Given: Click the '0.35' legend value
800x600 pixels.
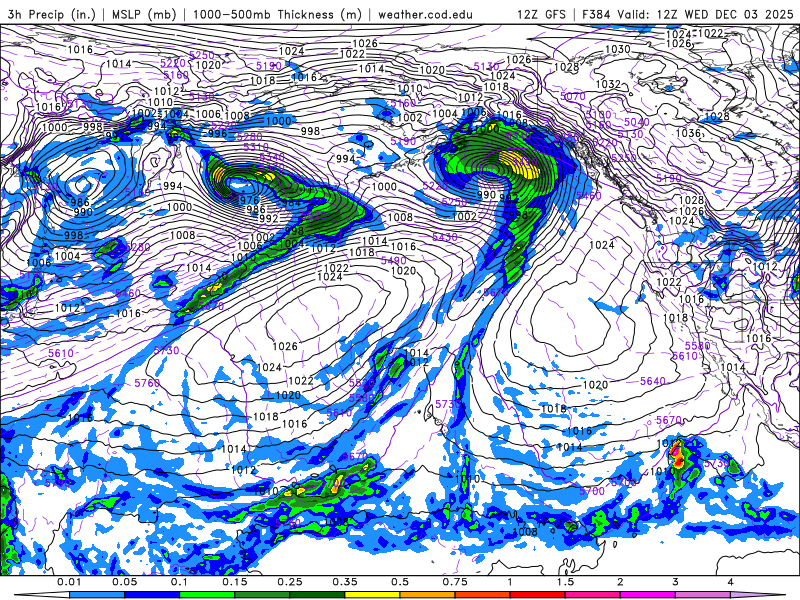Looking at the screenshot, I should point(345,582).
